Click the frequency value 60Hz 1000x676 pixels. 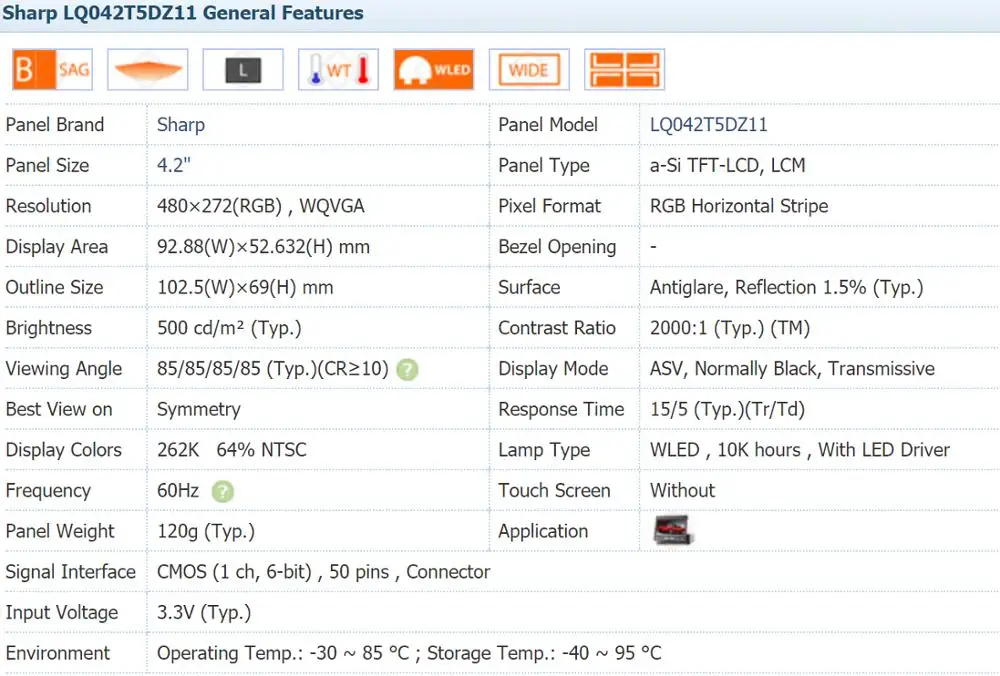(178, 490)
